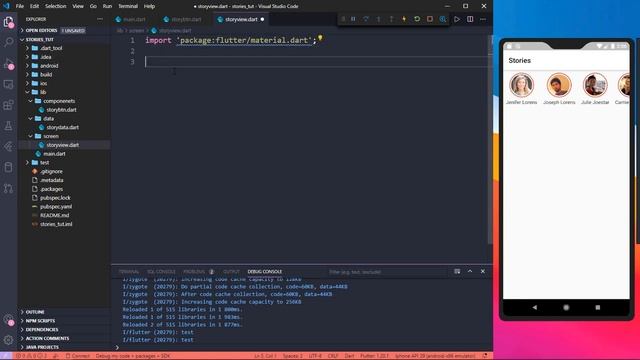Open Flutter widget inspector icon in debug toolbar
640x360 pixels.
[x=443, y=19]
